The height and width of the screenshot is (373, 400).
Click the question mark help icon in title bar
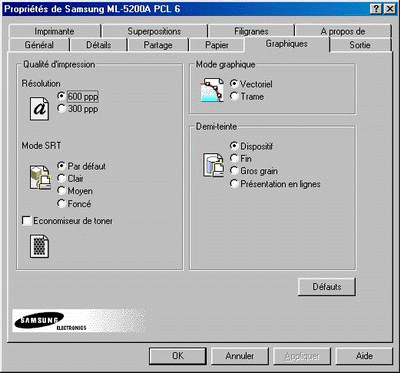tap(376, 9)
